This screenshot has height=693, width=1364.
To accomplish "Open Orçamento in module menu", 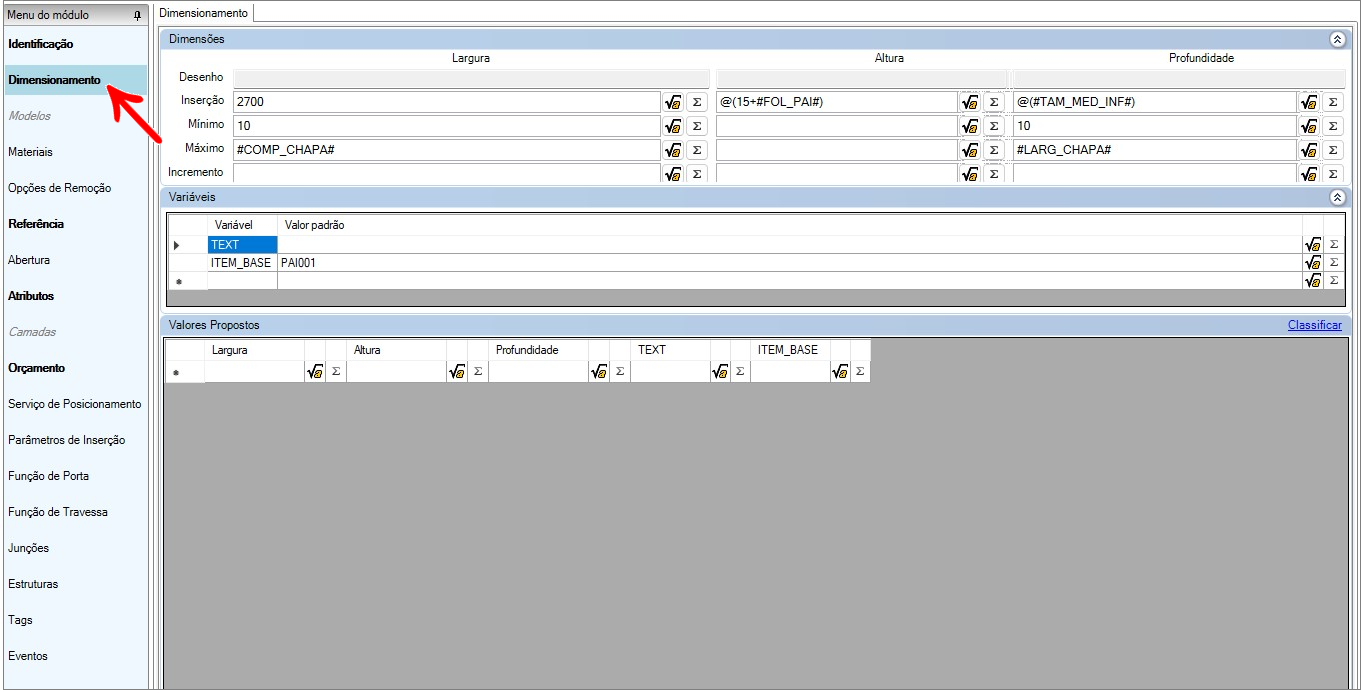I will 36,368.
